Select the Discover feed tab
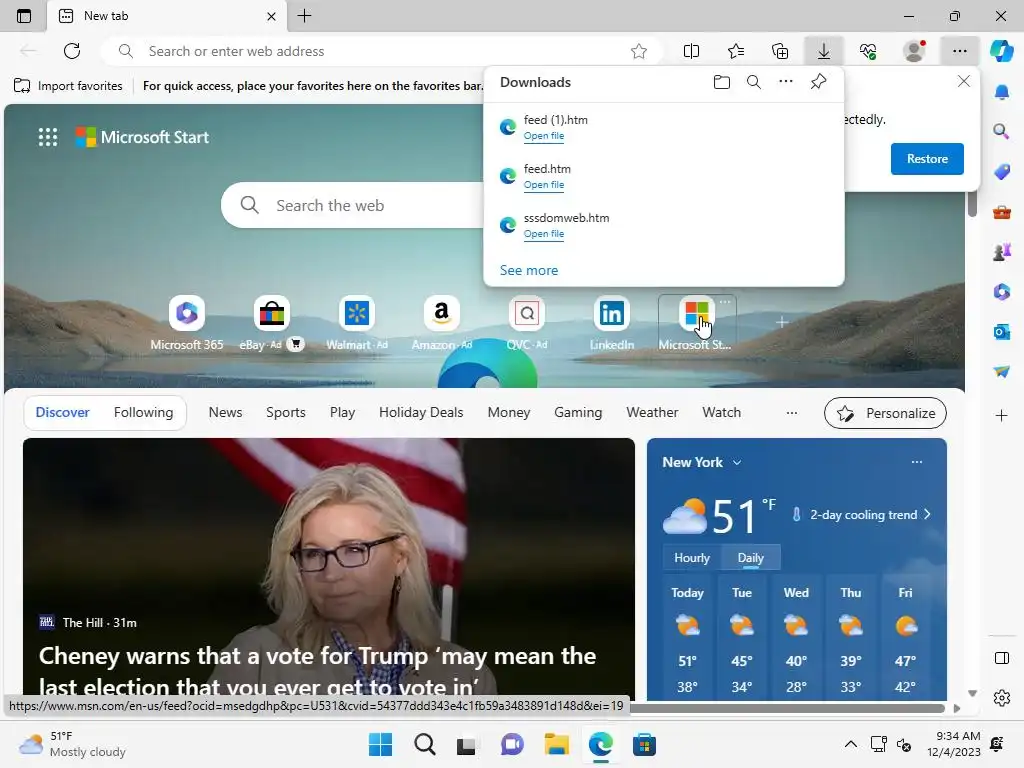 (63, 412)
